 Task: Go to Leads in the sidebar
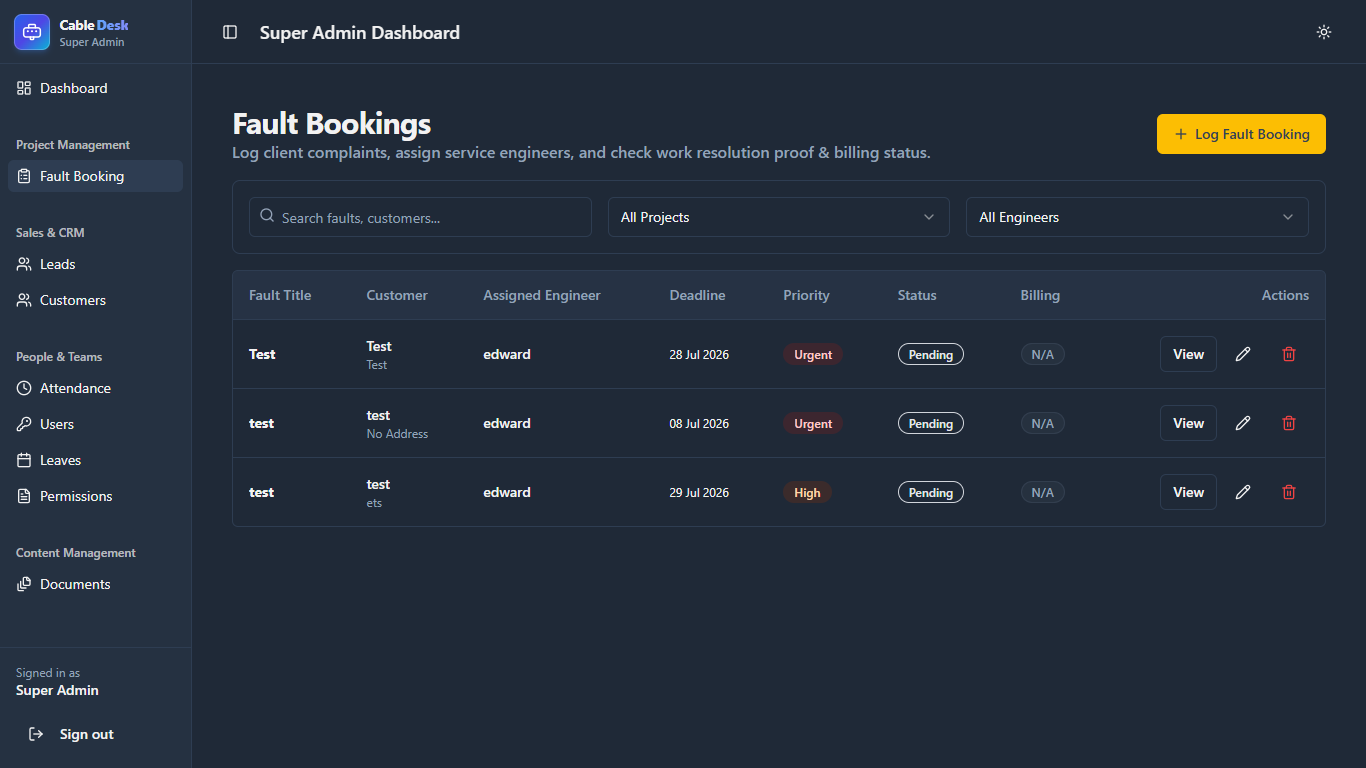(x=95, y=264)
